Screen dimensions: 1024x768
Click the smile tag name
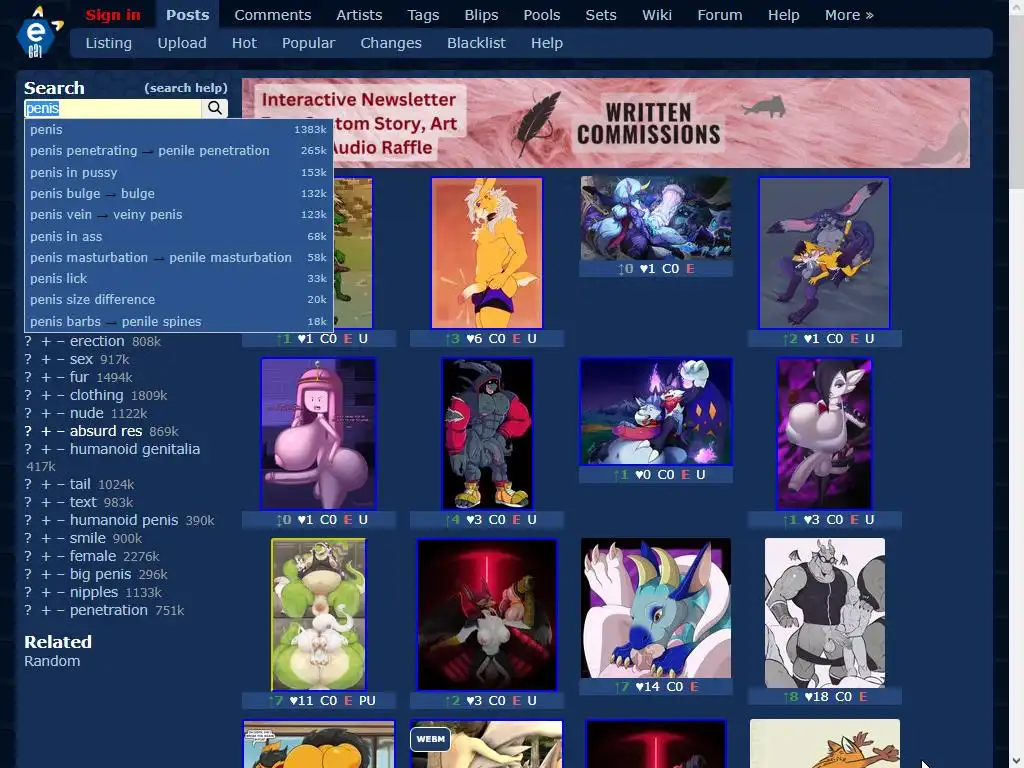coord(88,538)
